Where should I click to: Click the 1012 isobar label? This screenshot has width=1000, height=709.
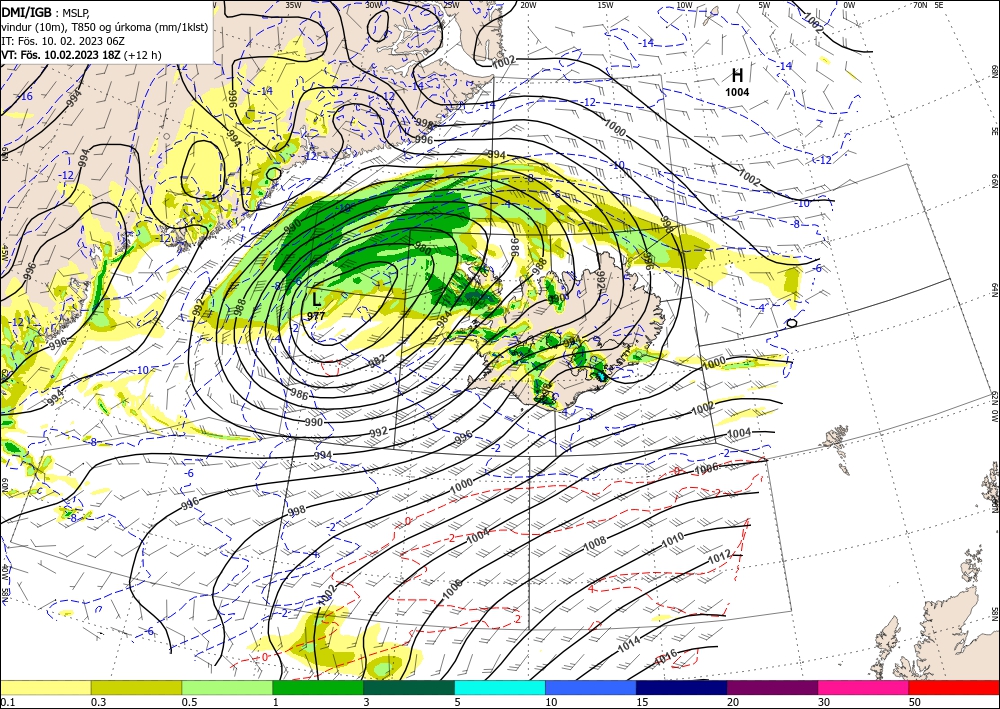(719, 558)
